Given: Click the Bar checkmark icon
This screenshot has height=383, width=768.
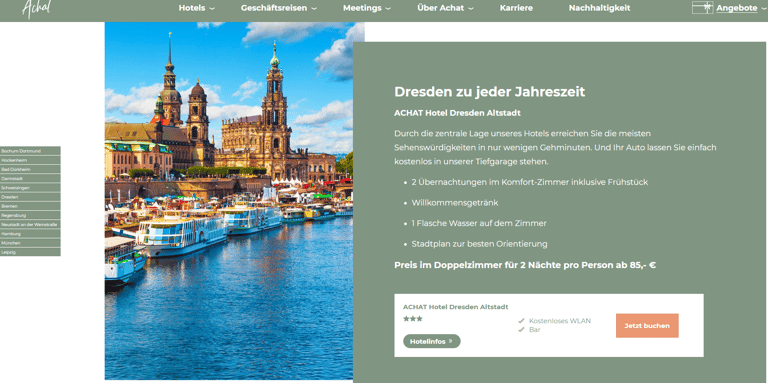Looking at the screenshot, I should pos(521,330).
